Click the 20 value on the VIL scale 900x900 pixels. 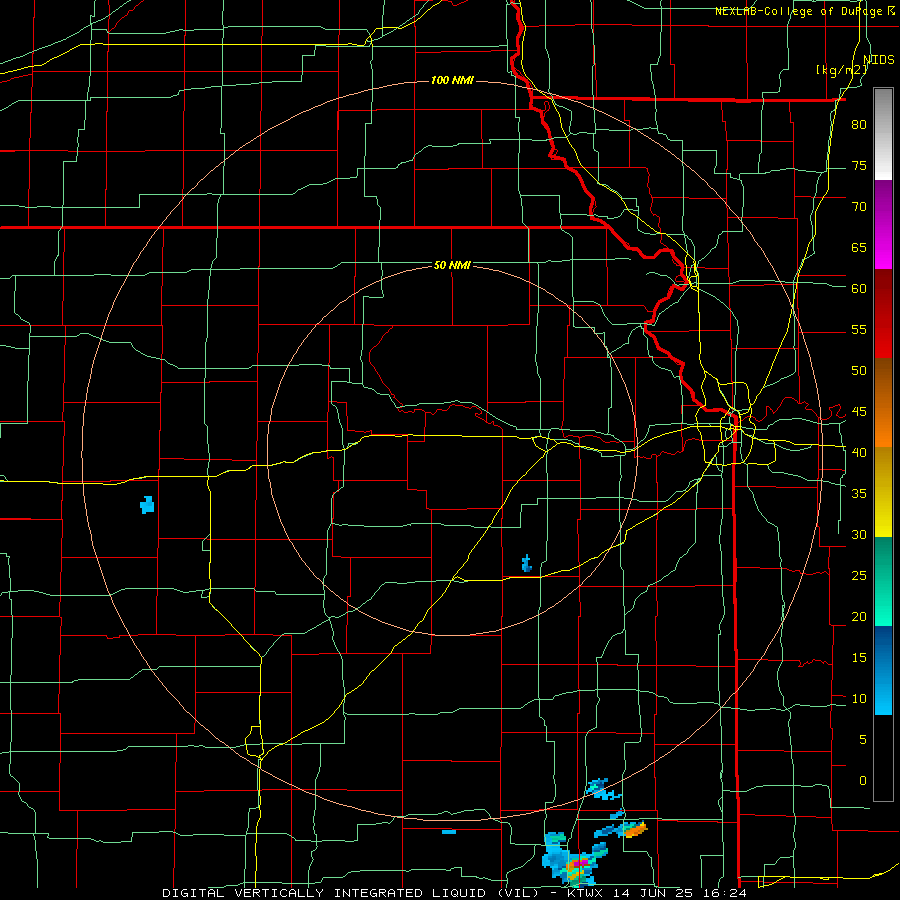pos(859,616)
